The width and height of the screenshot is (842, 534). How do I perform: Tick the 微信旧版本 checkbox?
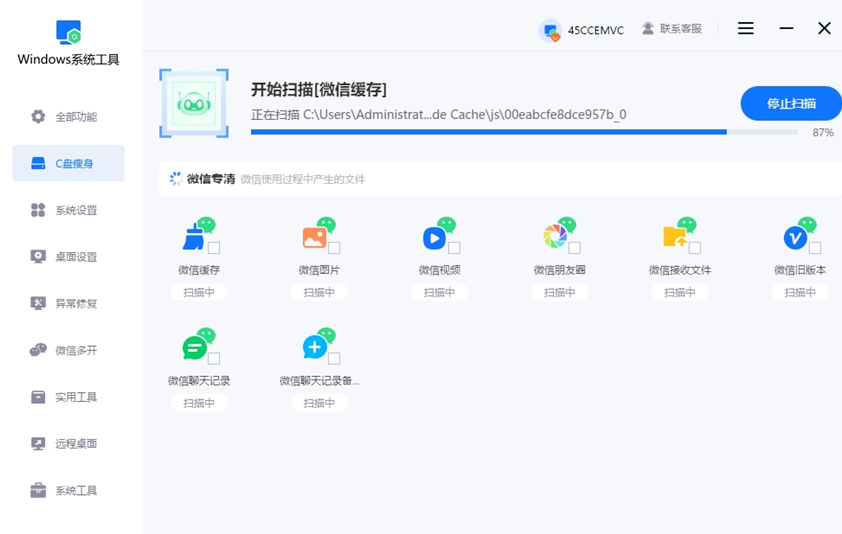[815, 248]
